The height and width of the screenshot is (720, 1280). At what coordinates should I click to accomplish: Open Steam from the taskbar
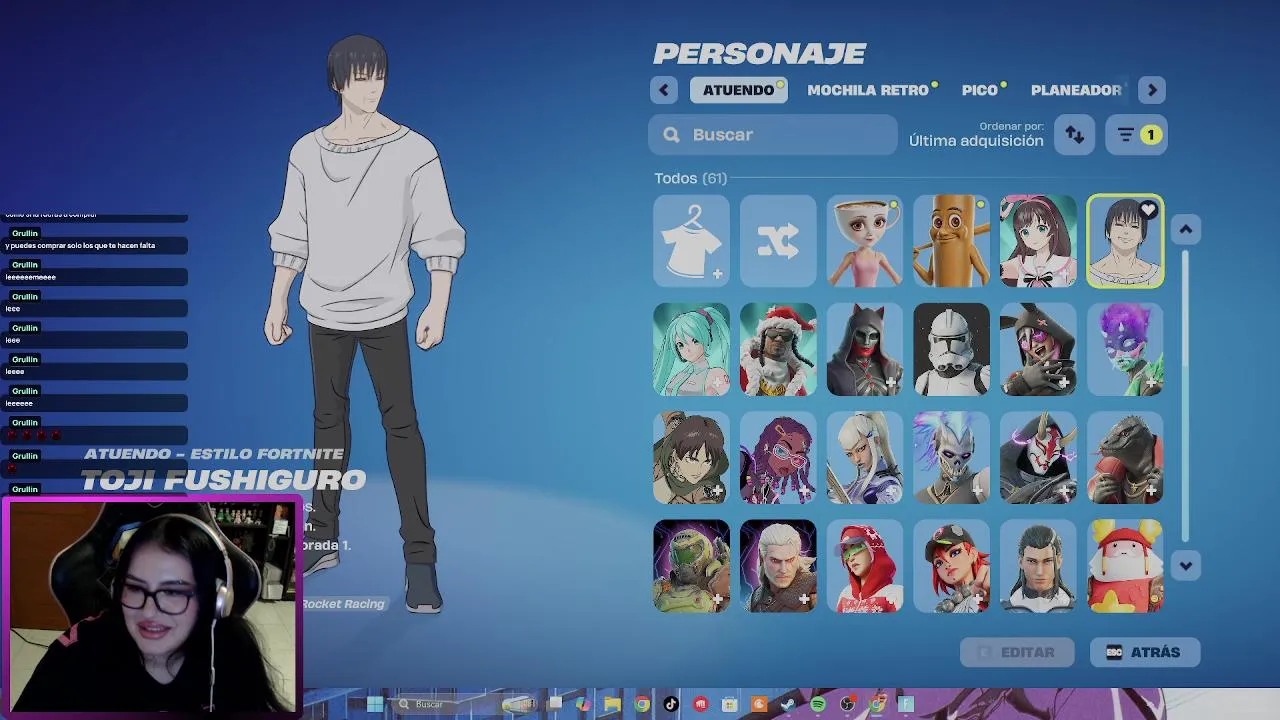(788, 704)
